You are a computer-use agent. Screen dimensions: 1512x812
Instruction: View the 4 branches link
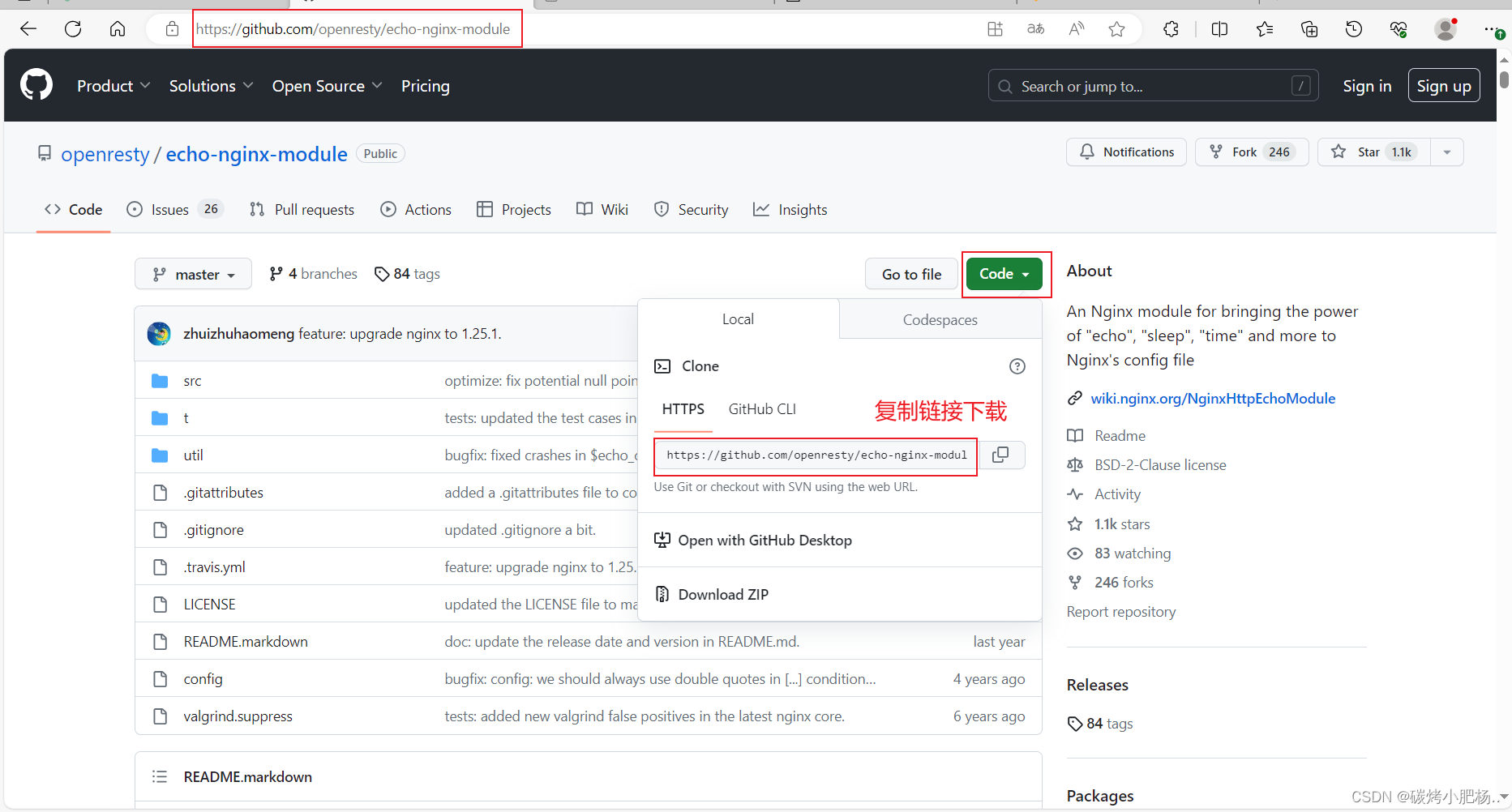tap(313, 274)
